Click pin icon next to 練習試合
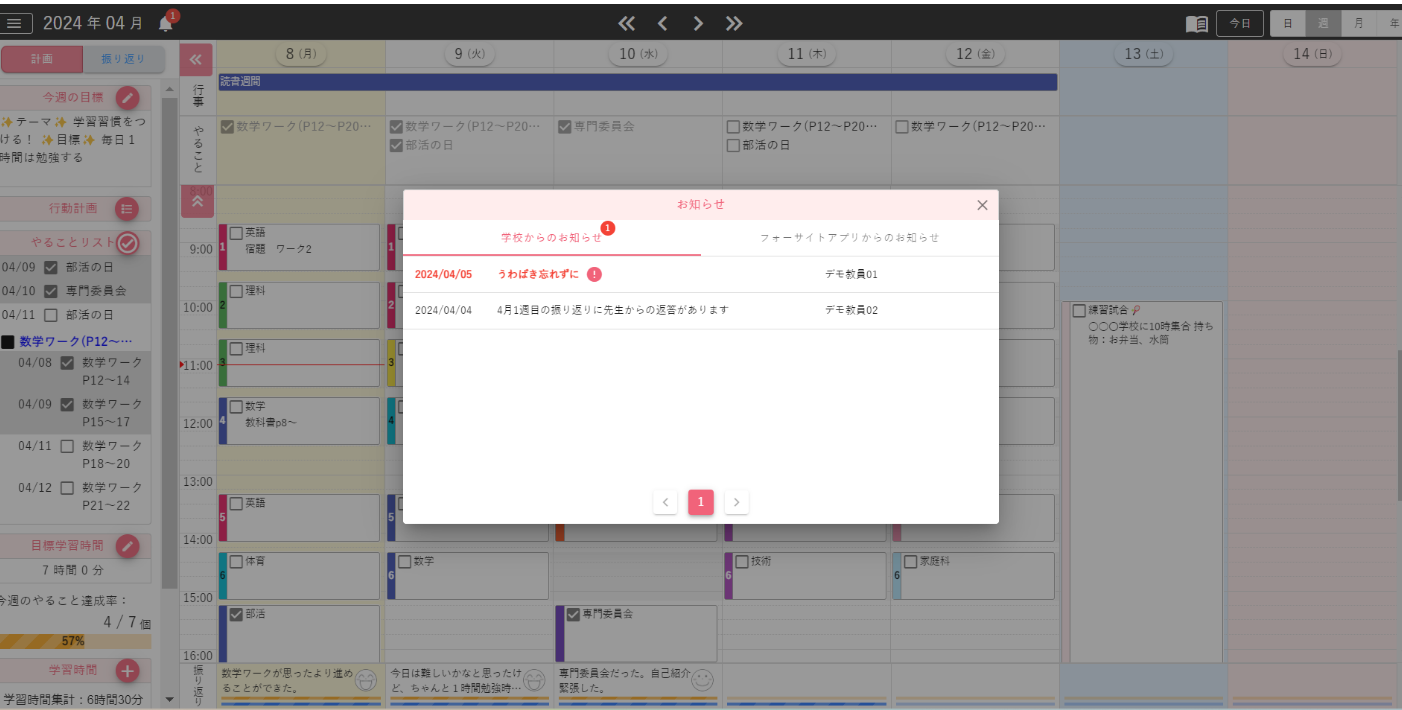 1135,311
